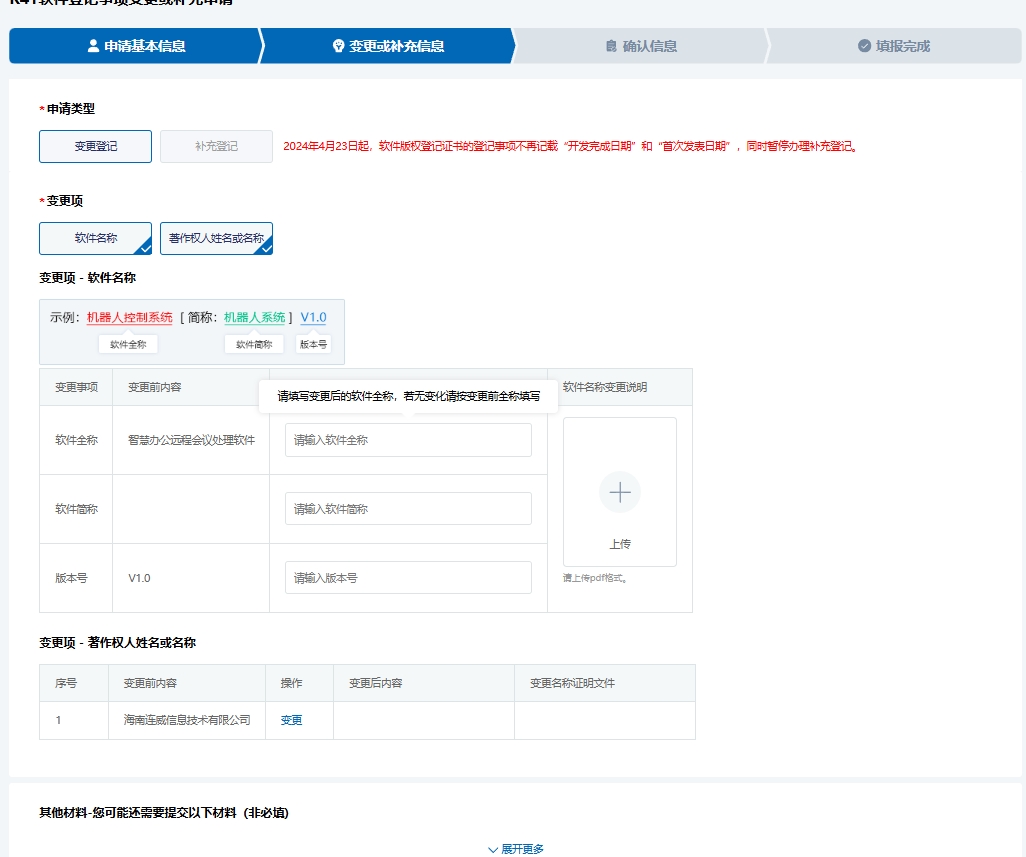1026x857 pixels.
Task: Toggle the 著作权人姓名或名称 change item
Action: (216, 238)
